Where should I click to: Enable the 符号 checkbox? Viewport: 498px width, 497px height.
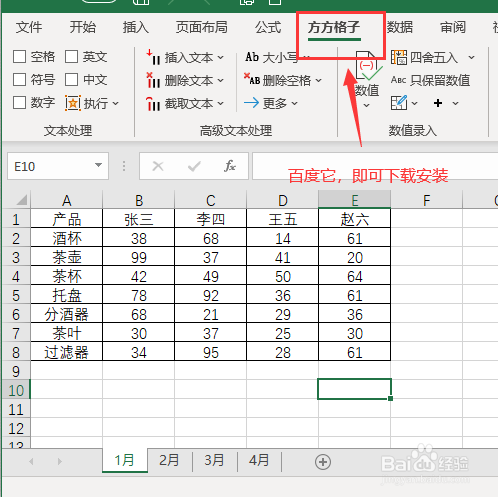[x=19, y=79]
